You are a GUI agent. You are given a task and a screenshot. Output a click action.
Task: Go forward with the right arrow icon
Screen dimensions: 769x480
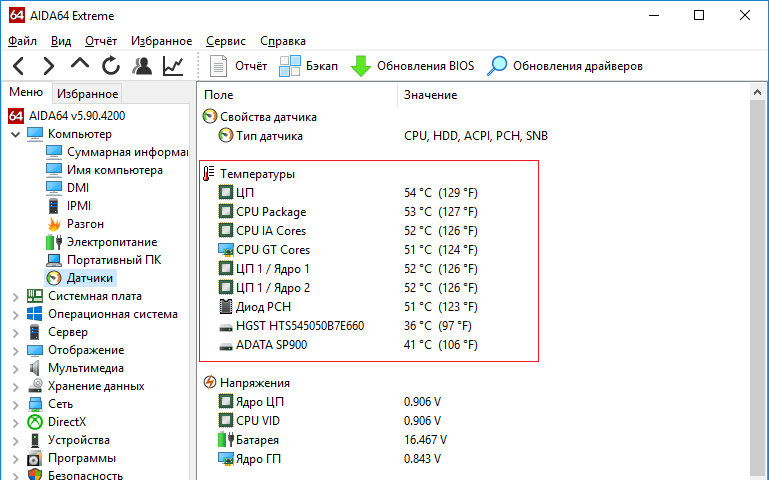coord(49,66)
